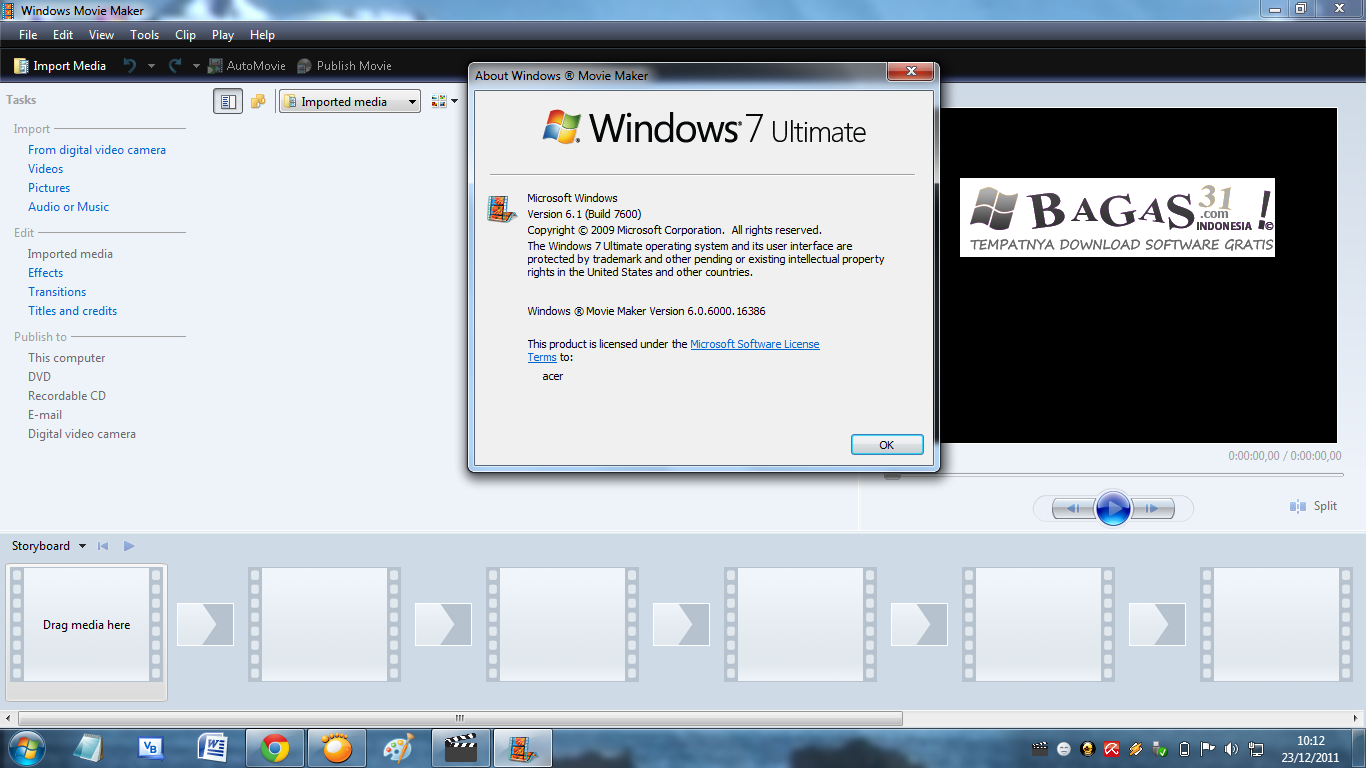Publish to Digital video camera
Viewport: 1366px width, 768px height.
point(82,434)
